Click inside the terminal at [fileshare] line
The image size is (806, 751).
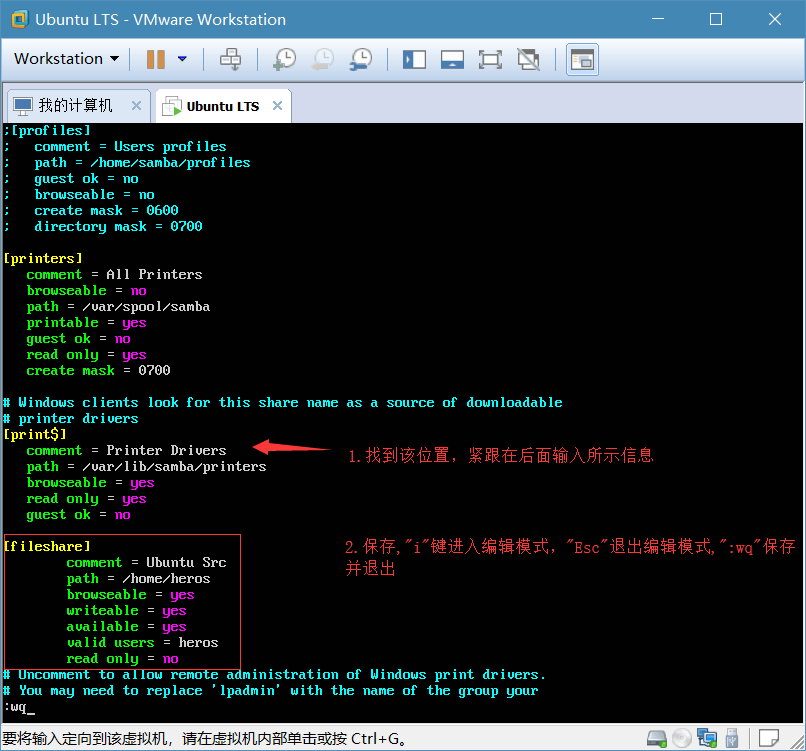48,547
